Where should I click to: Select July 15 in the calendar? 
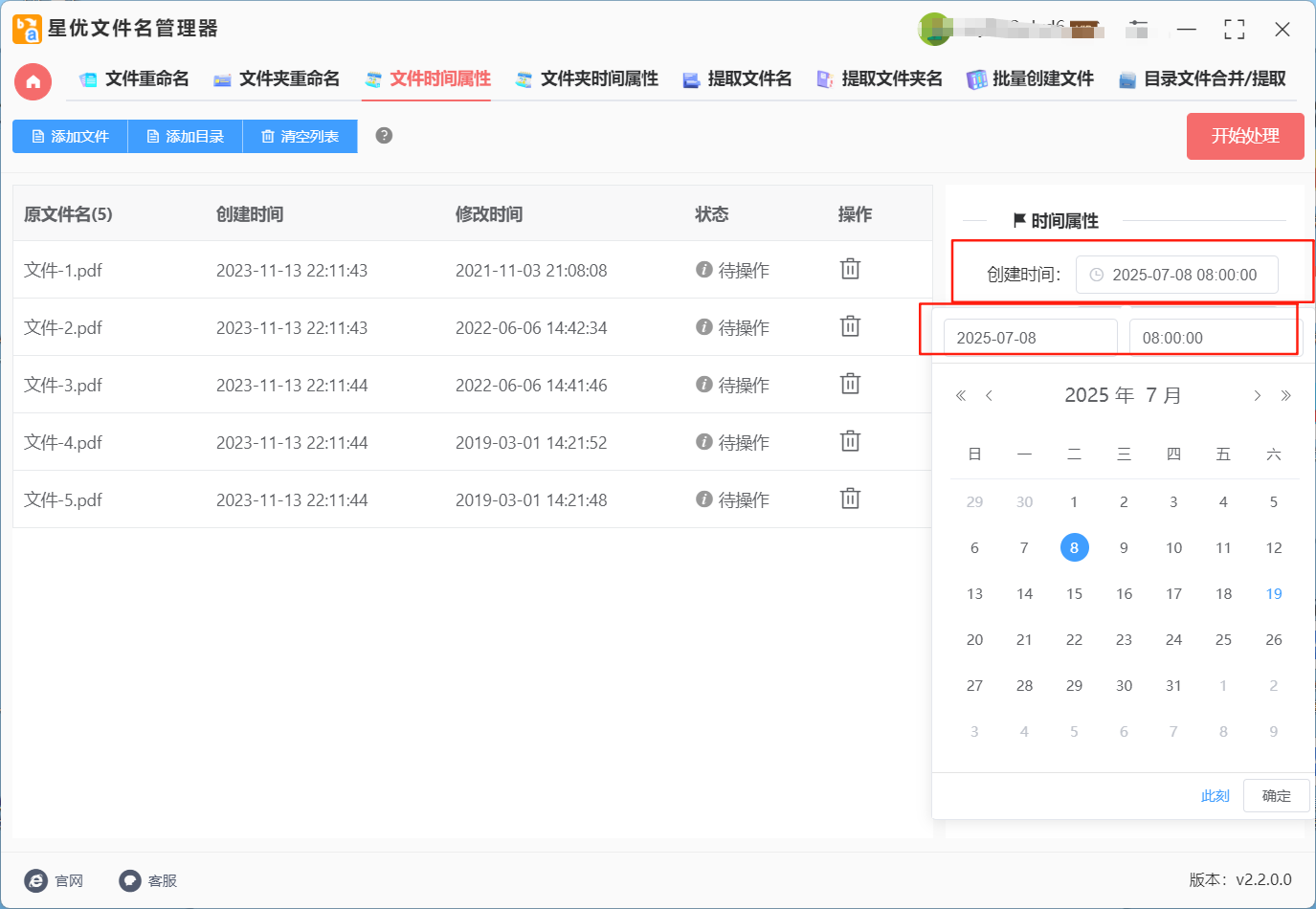click(x=1074, y=593)
